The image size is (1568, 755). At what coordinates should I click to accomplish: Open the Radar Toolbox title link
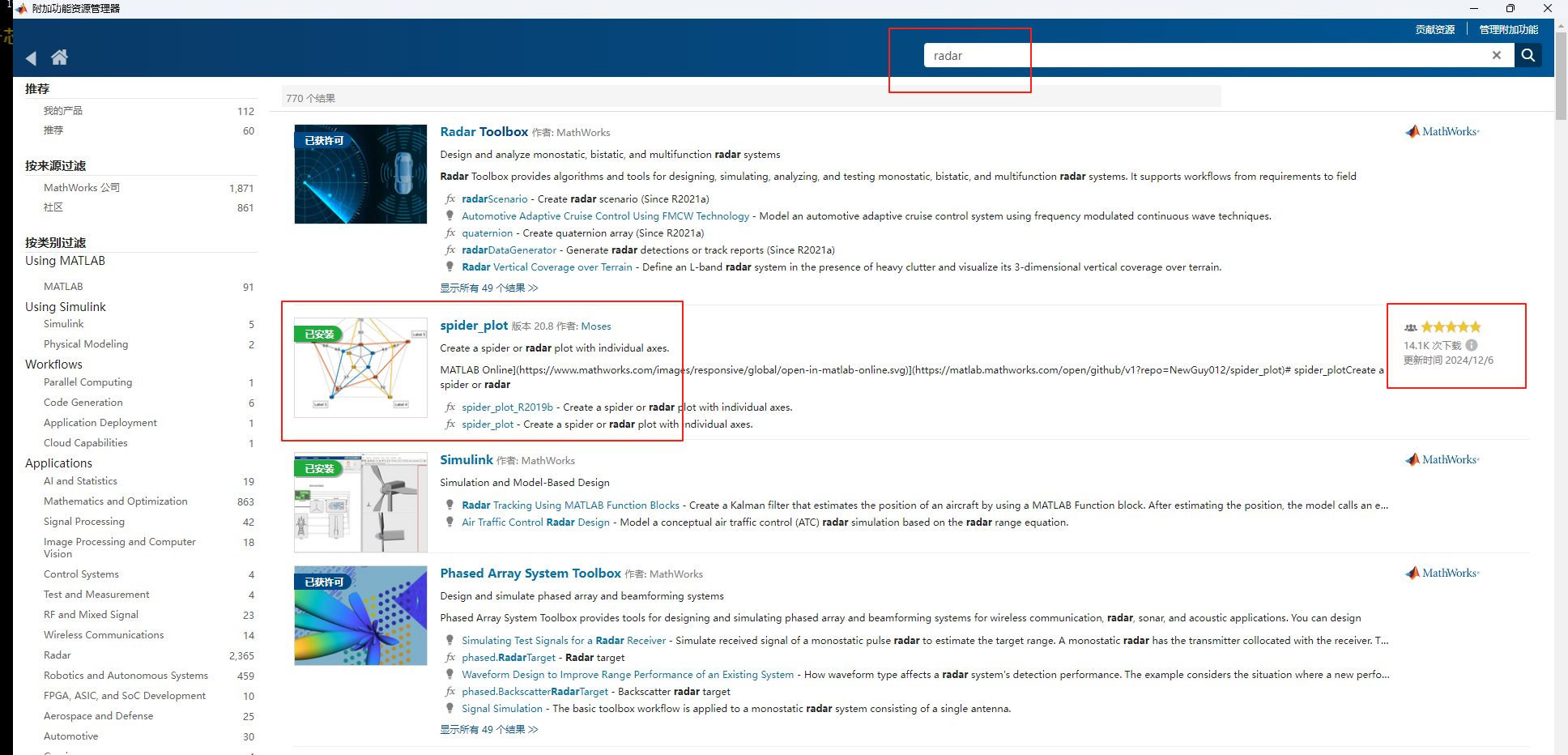[484, 131]
